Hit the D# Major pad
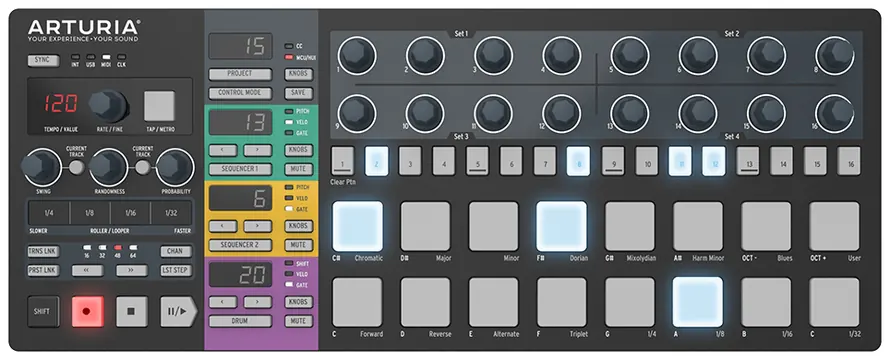The width and height of the screenshot is (890, 360). (426, 226)
